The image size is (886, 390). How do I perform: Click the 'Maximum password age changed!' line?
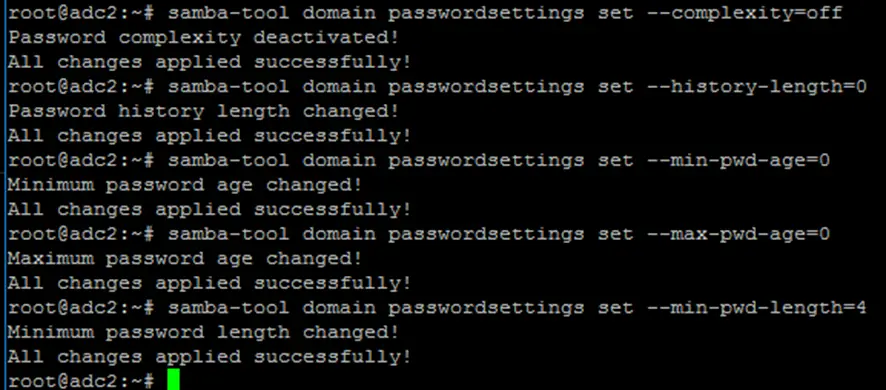[184, 259]
